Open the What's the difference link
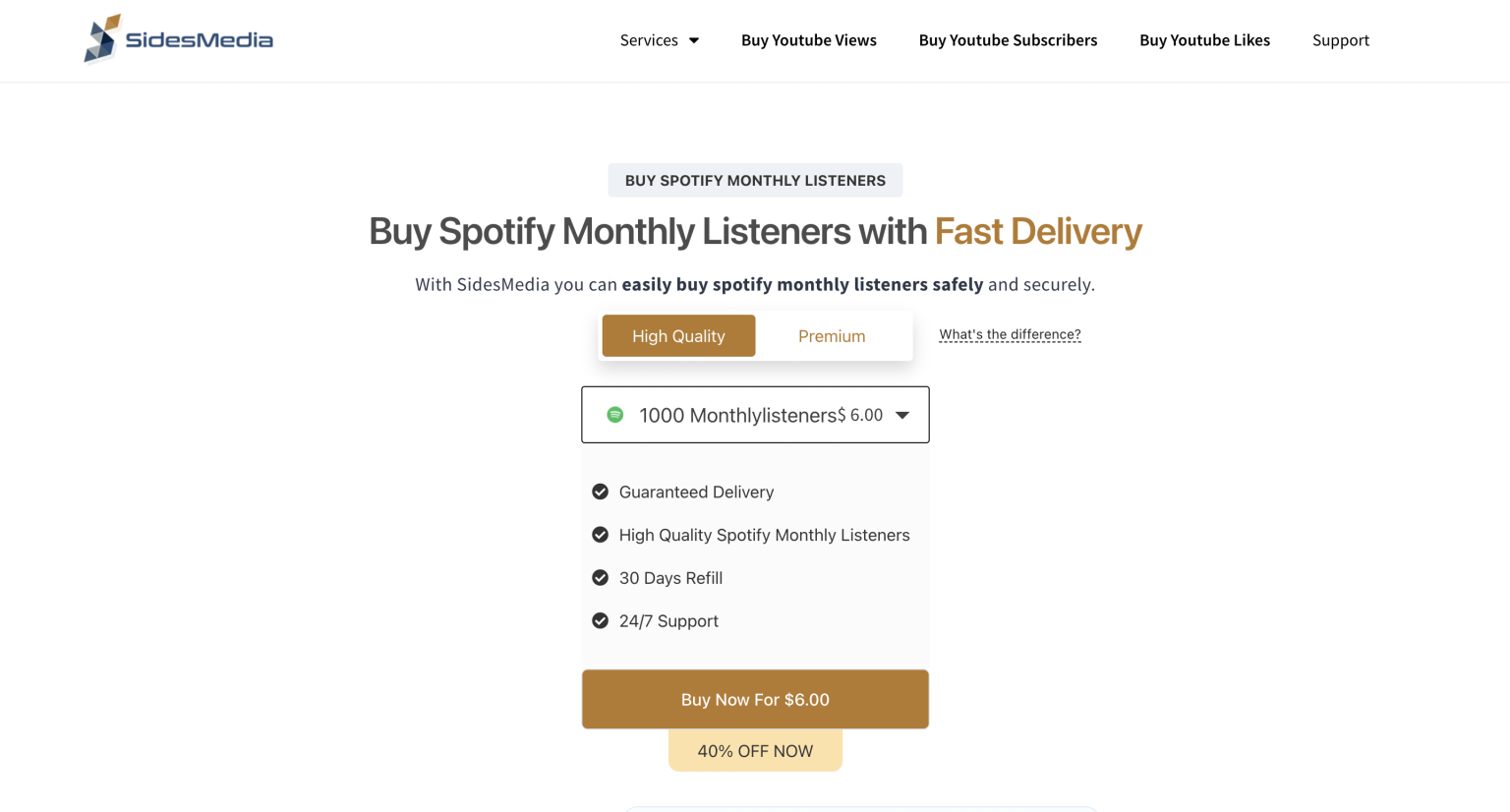 point(1010,334)
